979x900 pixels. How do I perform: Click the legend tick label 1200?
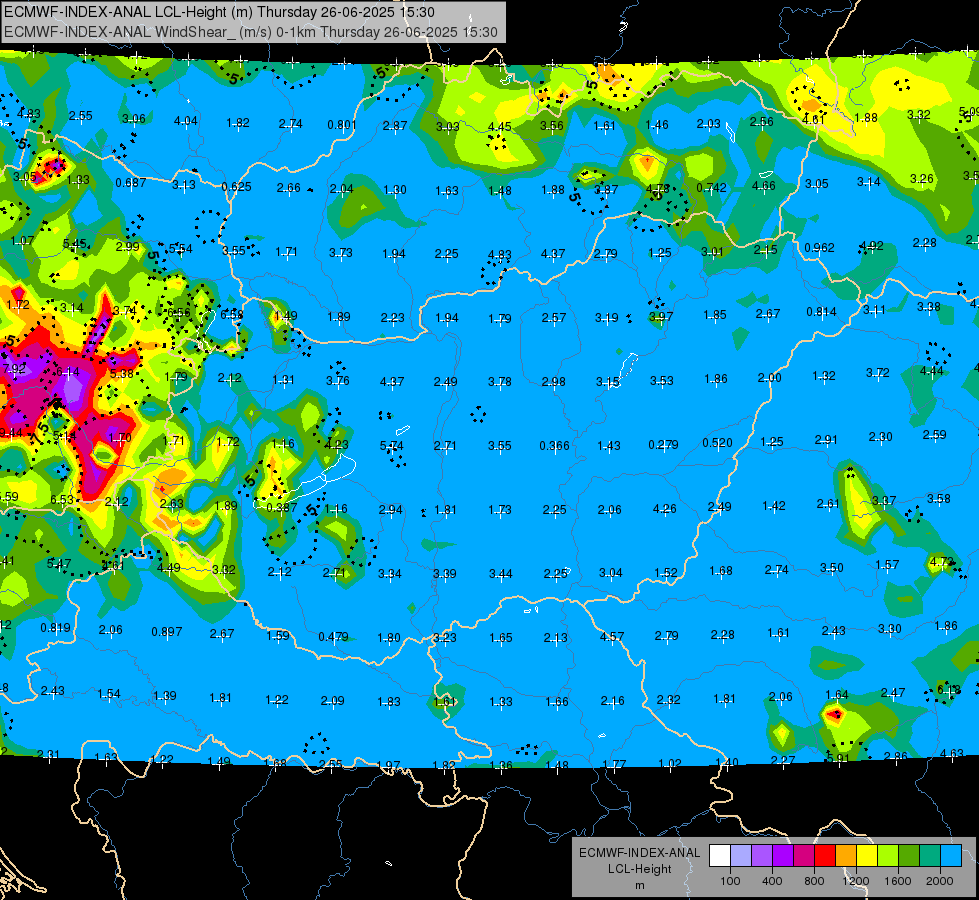pyautogui.click(x=856, y=881)
